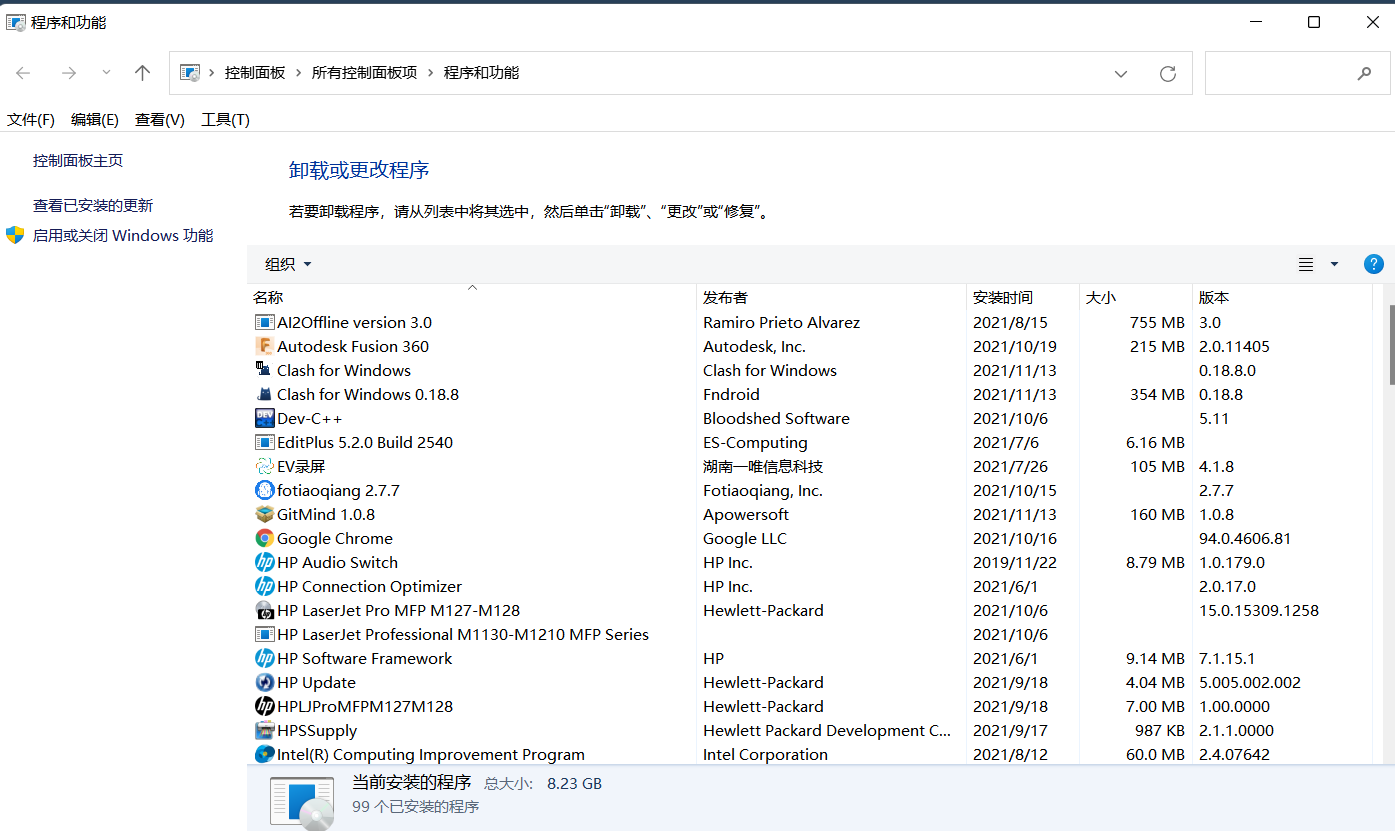The image size is (1395, 831).
Task: Expand the address bar history dropdown
Action: click(1121, 73)
